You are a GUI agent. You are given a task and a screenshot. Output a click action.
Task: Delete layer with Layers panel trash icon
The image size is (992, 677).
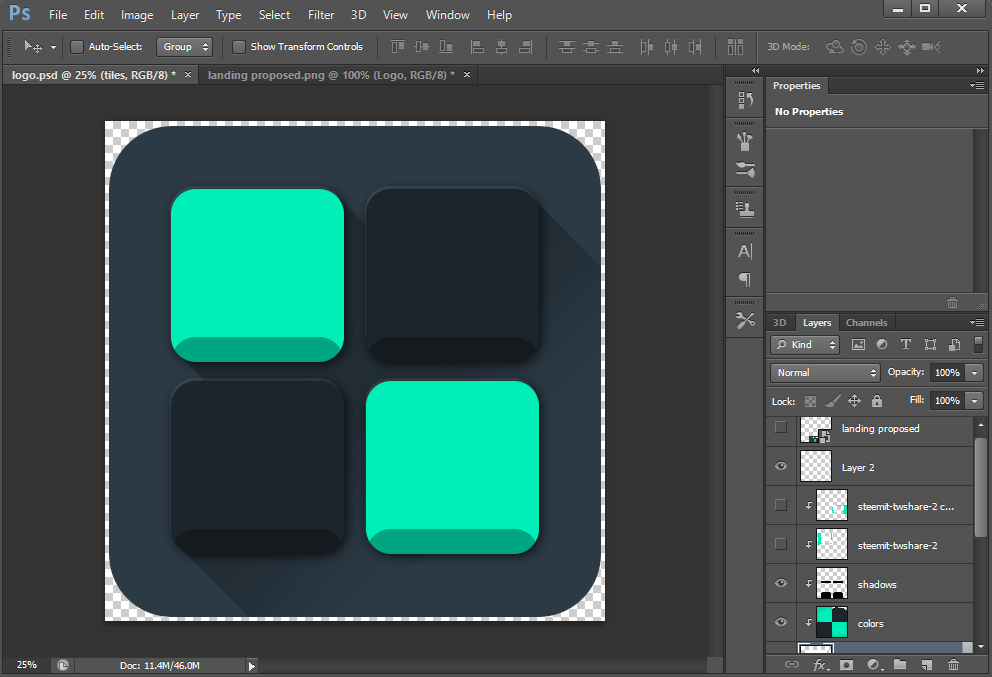point(953,664)
